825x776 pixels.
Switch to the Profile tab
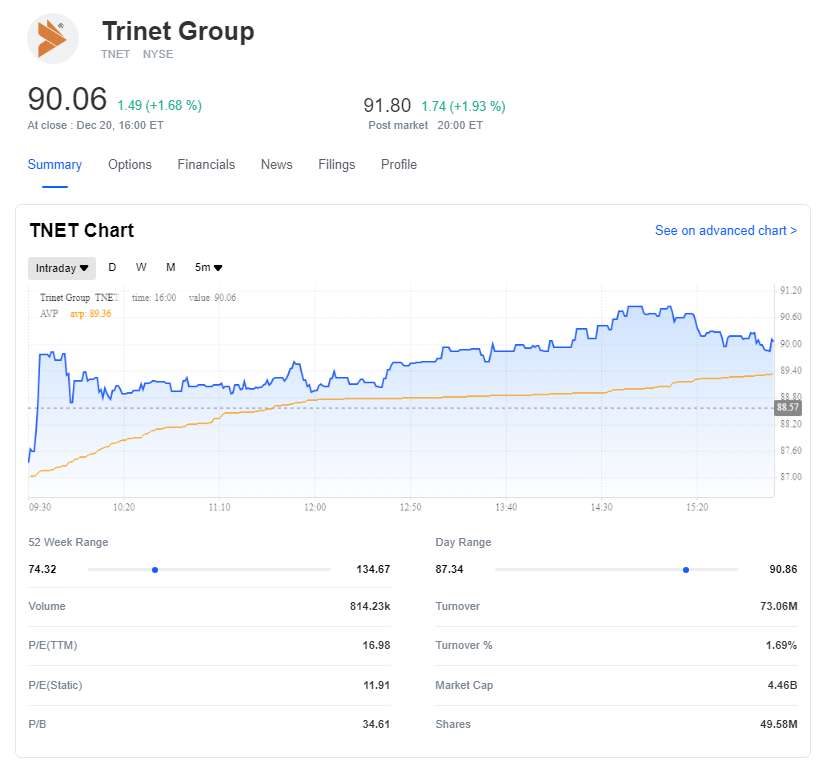tap(399, 165)
